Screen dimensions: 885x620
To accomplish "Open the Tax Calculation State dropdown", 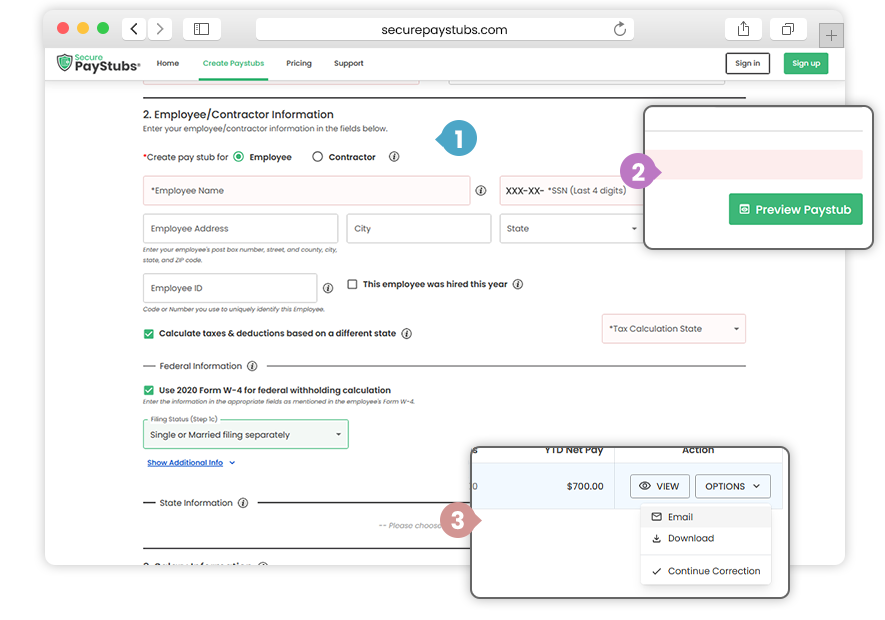I will (673, 329).
